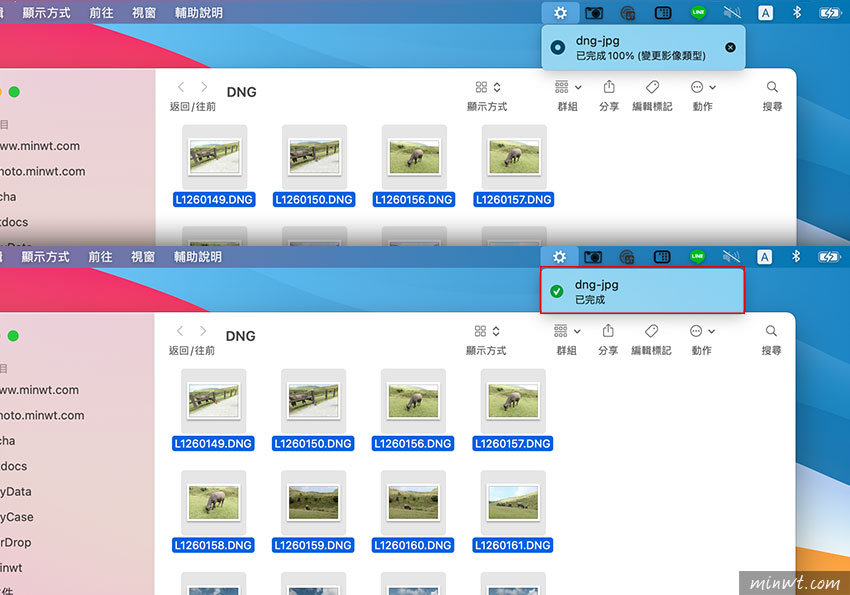Image resolution: width=850 pixels, height=595 pixels.
Task: Click the 搜尋 magnifier in lower Finder toolbar
Action: [x=771, y=331]
